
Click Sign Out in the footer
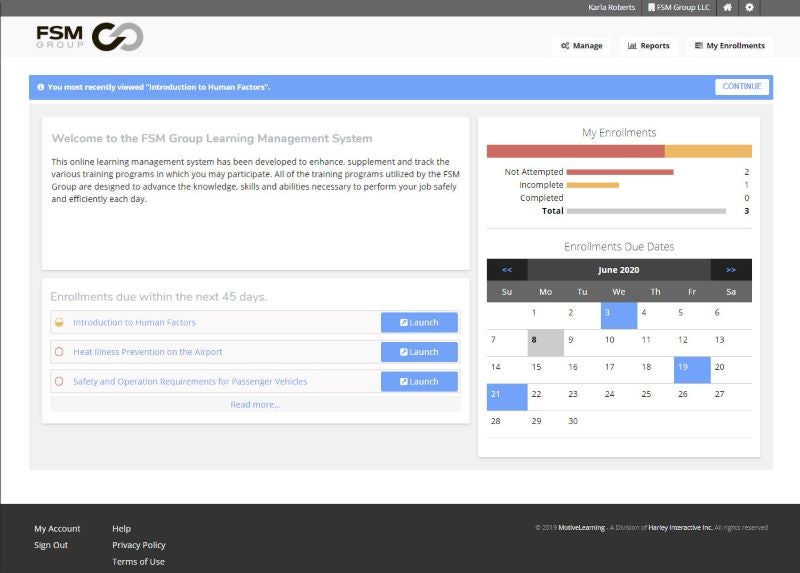pyautogui.click(x=51, y=545)
